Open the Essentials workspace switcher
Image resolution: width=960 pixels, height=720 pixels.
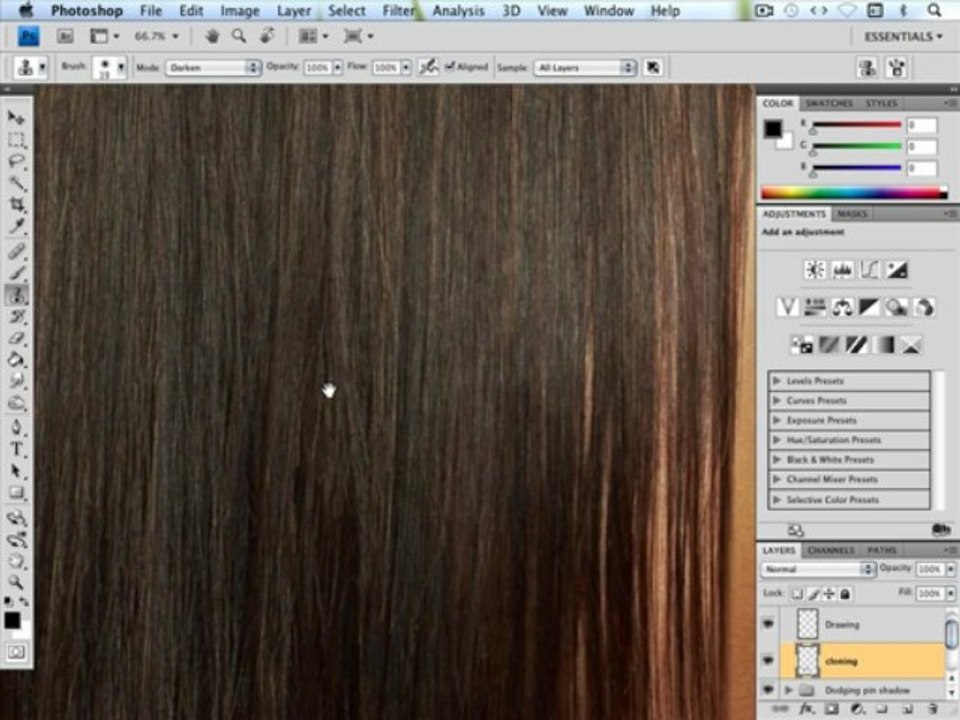(902, 37)
